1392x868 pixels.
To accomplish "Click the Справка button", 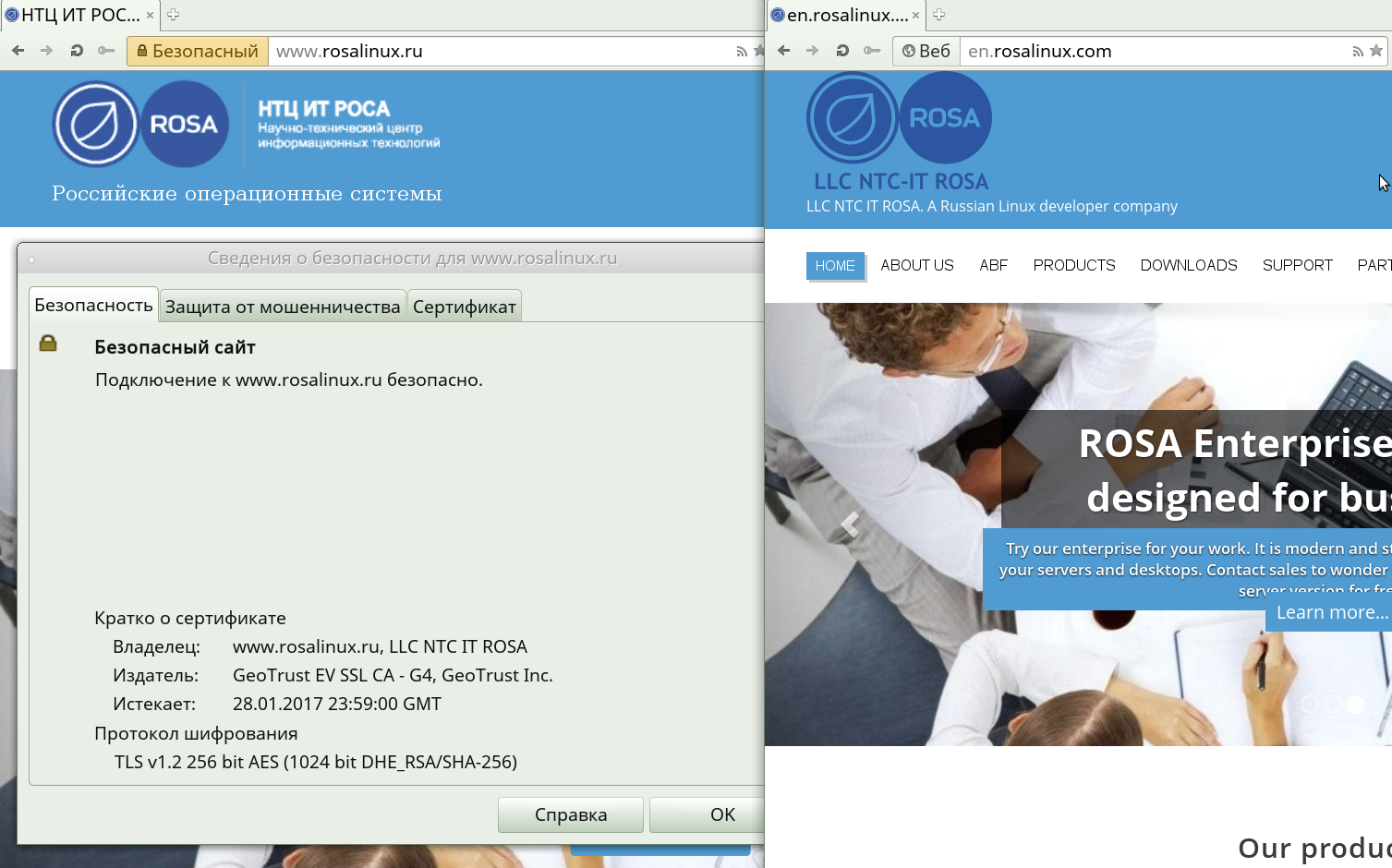I will point(571,814).
